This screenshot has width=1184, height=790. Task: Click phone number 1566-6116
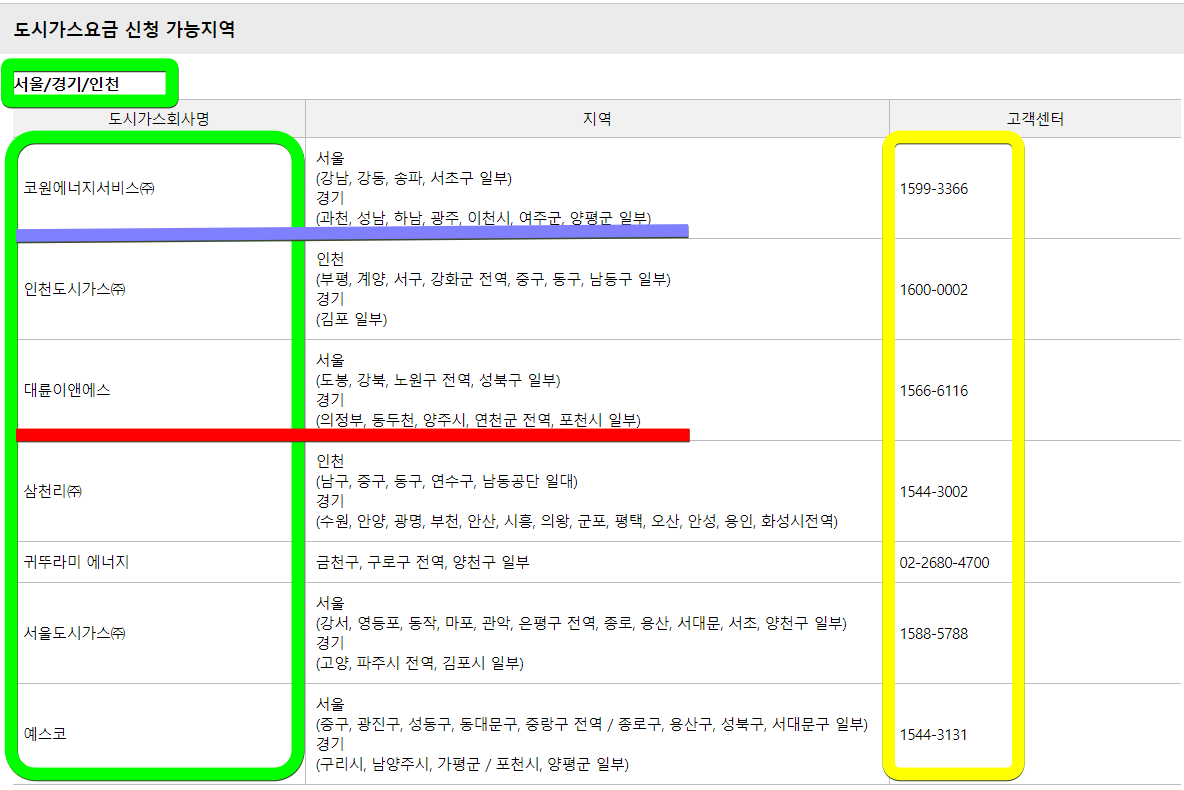click(x=933, y=391)
